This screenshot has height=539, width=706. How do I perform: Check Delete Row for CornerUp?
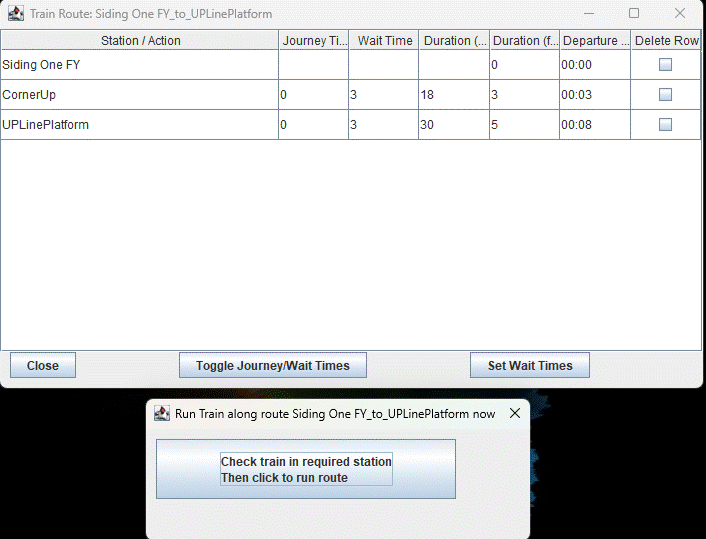[x=665, y=95]
